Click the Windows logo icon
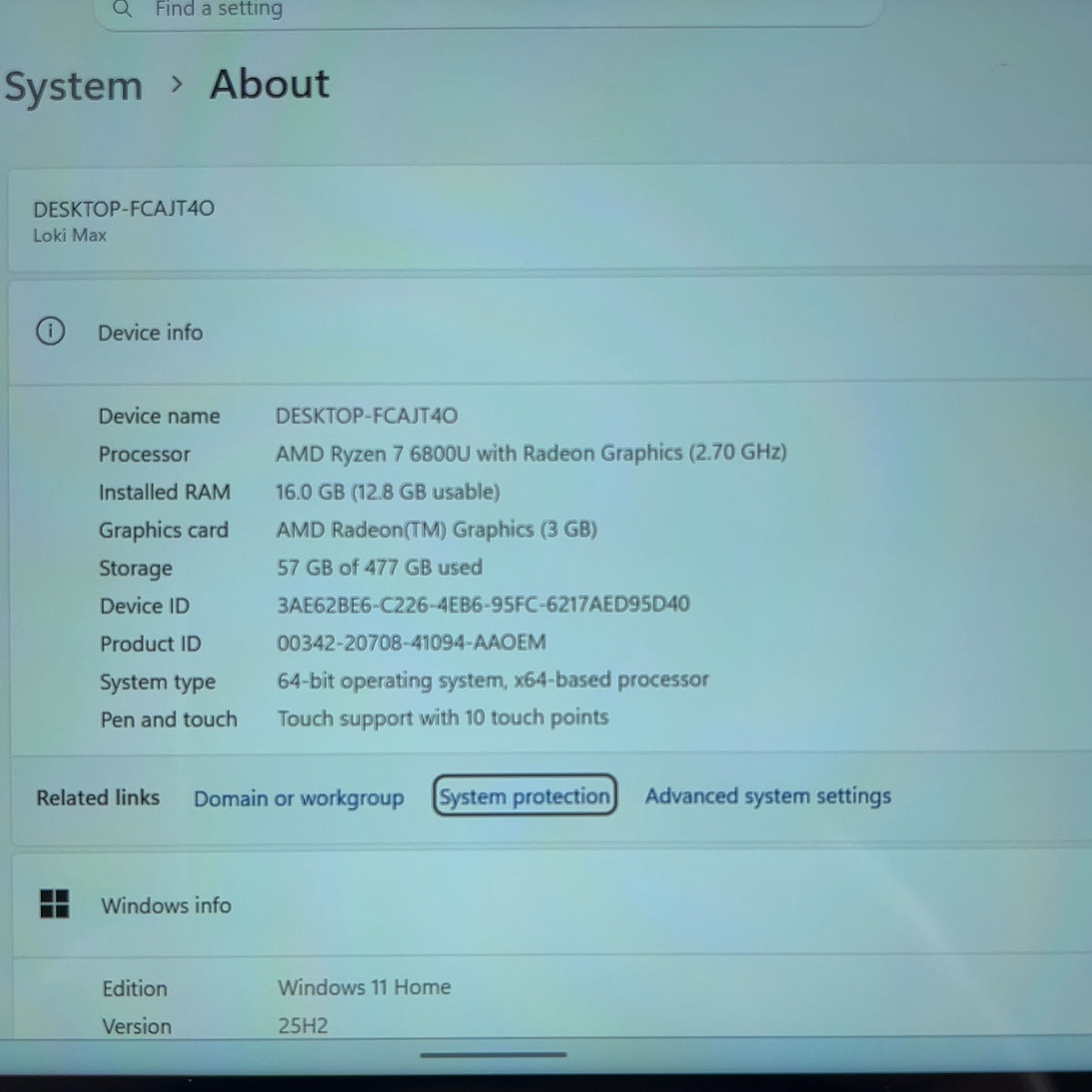This screenshot has width=1092, height=1092. pos(55,904)
